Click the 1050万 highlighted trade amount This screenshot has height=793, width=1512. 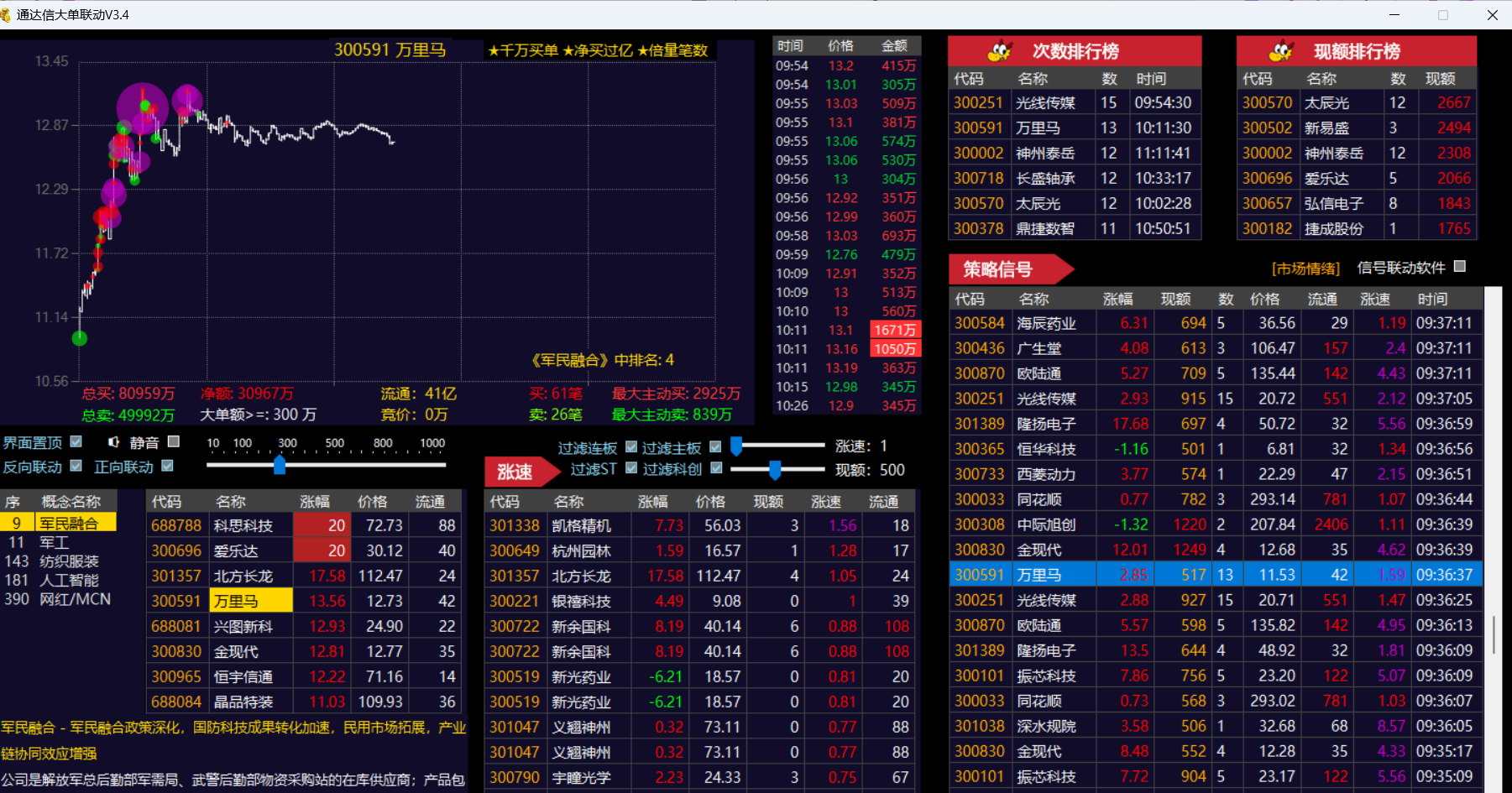click(895, 349)
